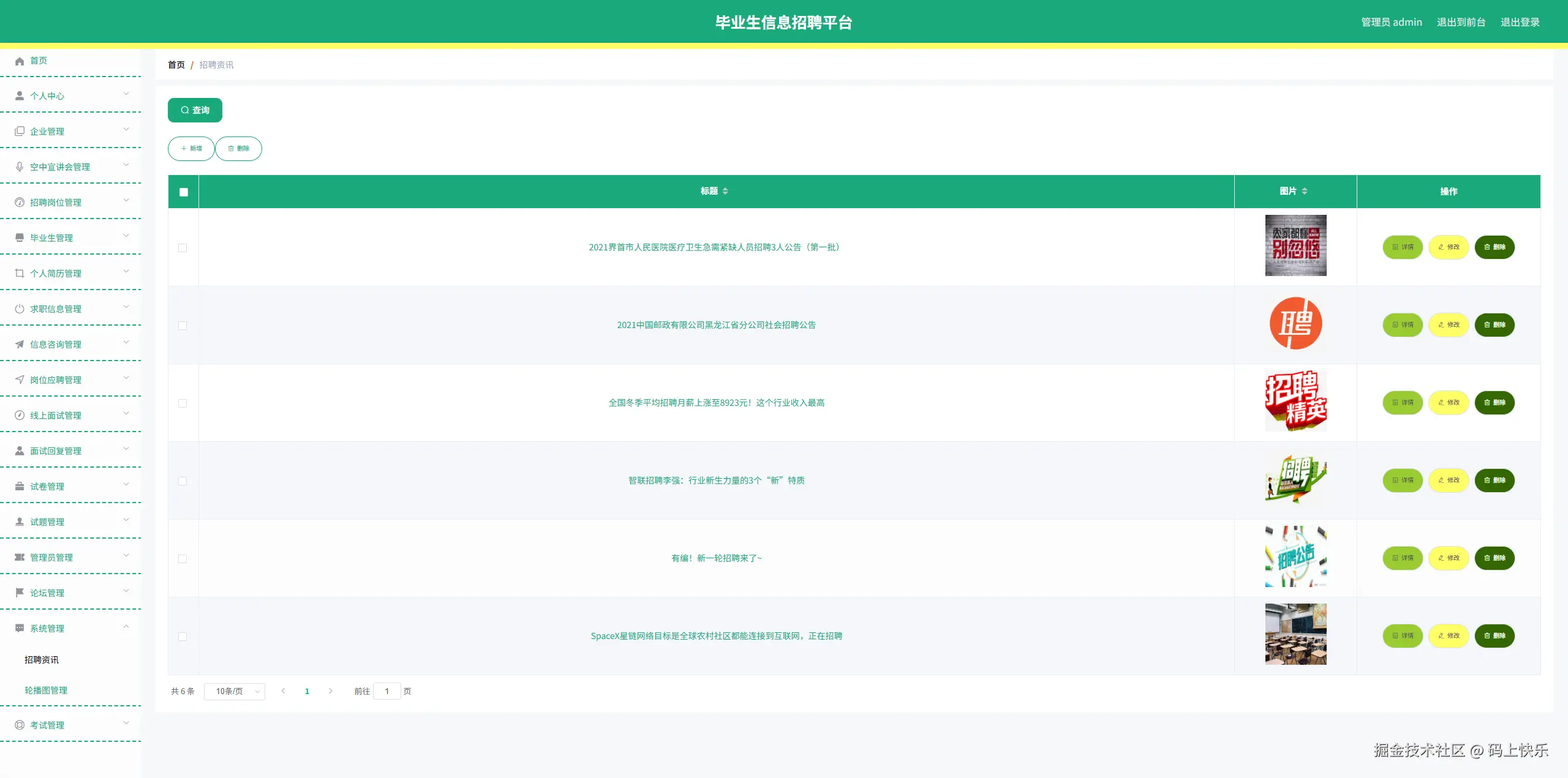This screenshot has height=778, width=1568.
Task: Click the power icon for 求职信息管理
Action: tap(20, 309)
